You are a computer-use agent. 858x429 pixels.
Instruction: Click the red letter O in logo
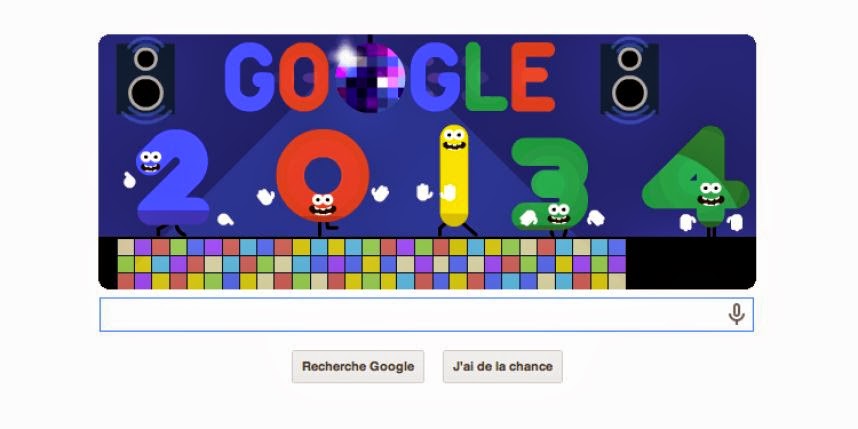pyautogui.click(x=304, y=77)
